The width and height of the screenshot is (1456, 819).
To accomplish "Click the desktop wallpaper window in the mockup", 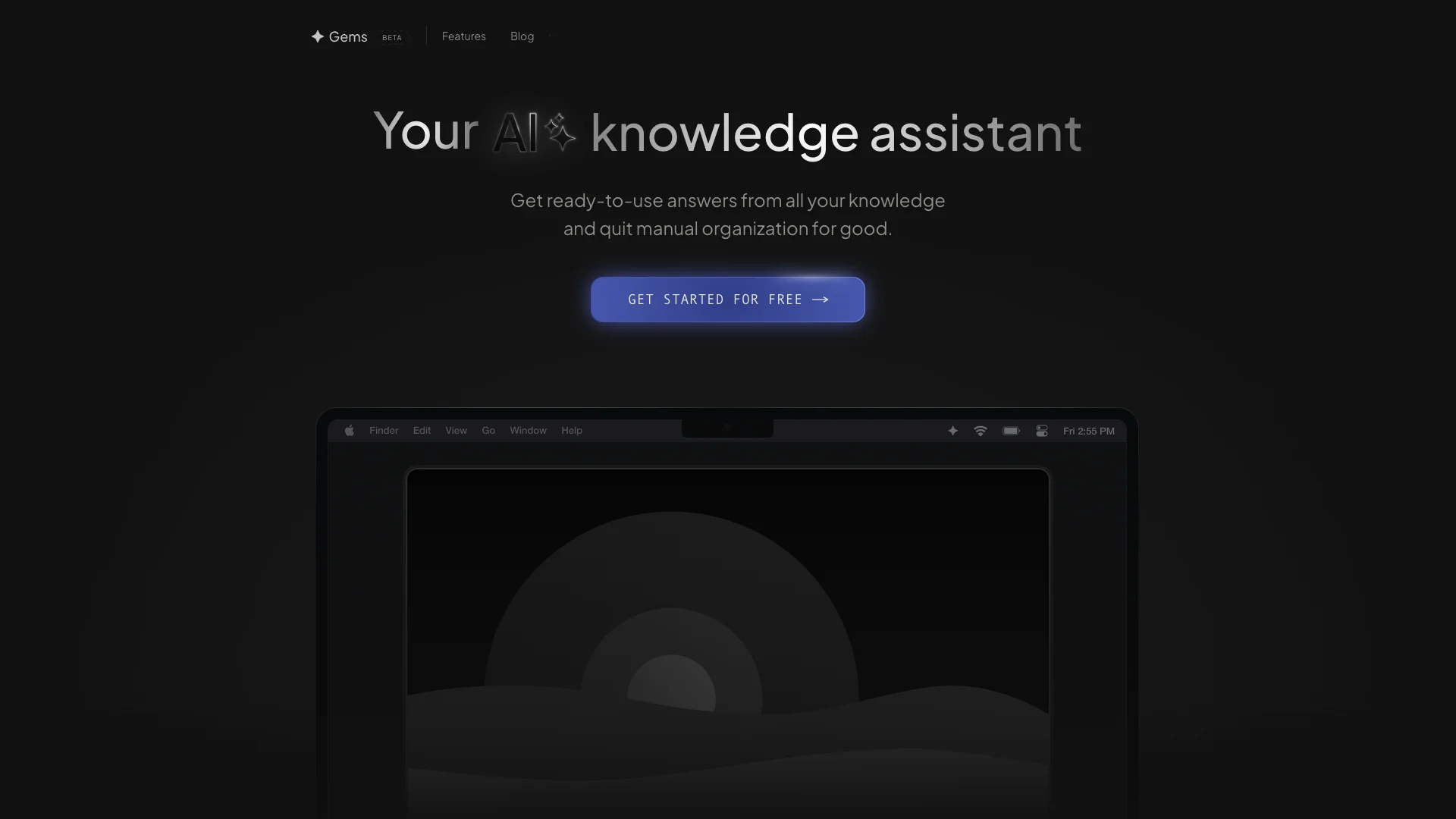I will pos(728,643).
